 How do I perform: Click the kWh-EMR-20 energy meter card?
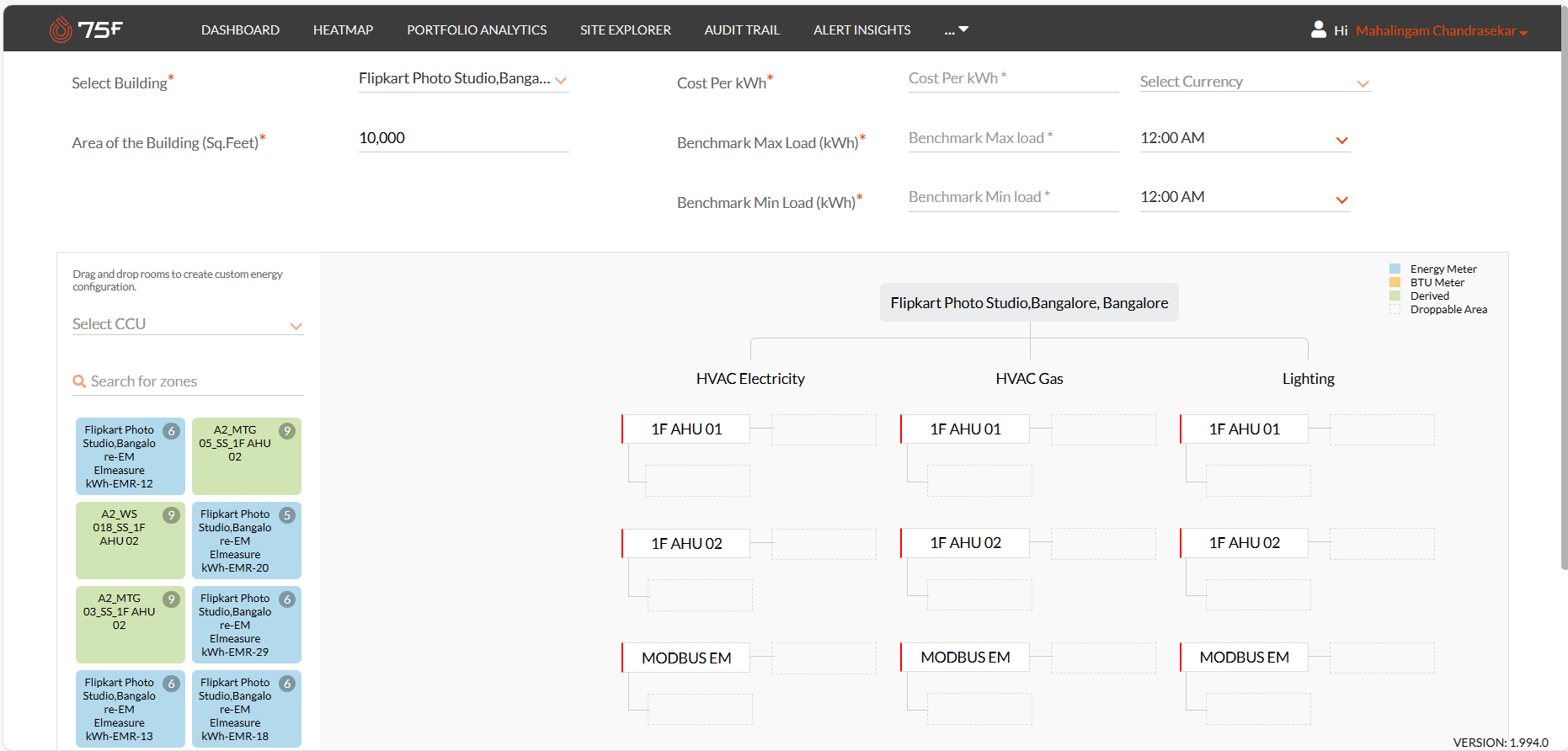point(247,541)
